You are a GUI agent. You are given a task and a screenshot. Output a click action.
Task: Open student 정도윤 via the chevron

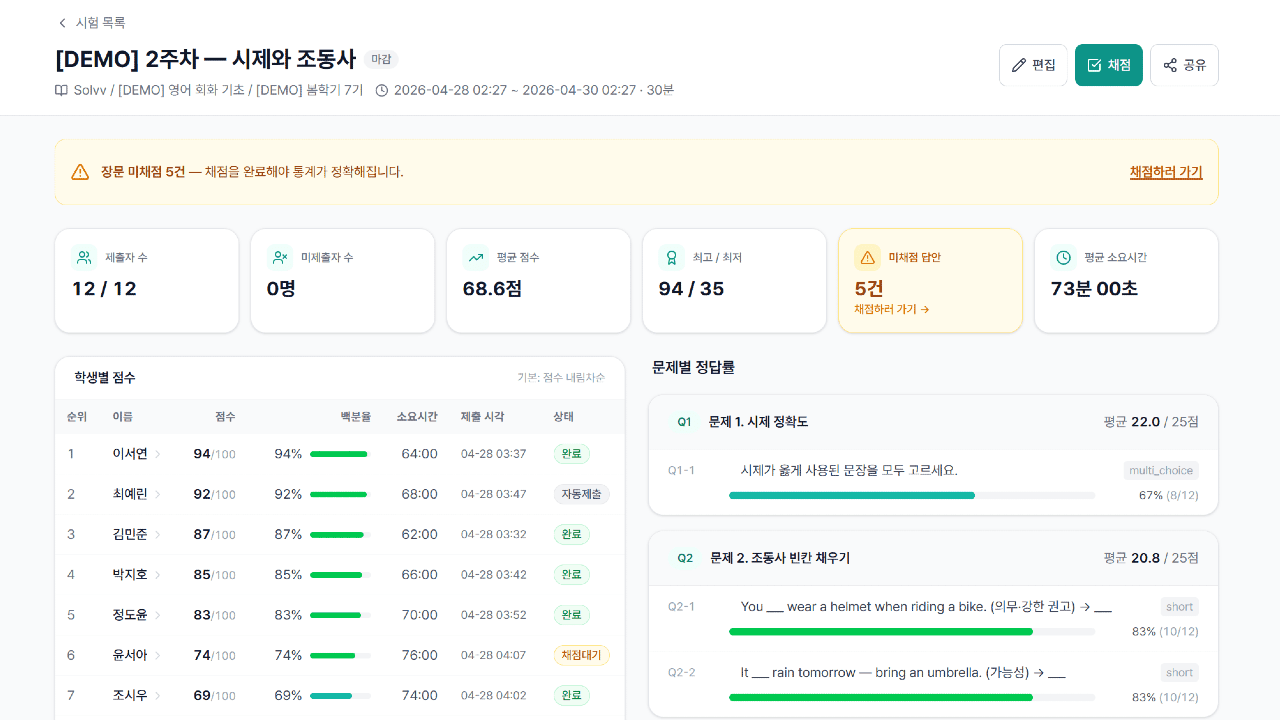pos(158,615)
